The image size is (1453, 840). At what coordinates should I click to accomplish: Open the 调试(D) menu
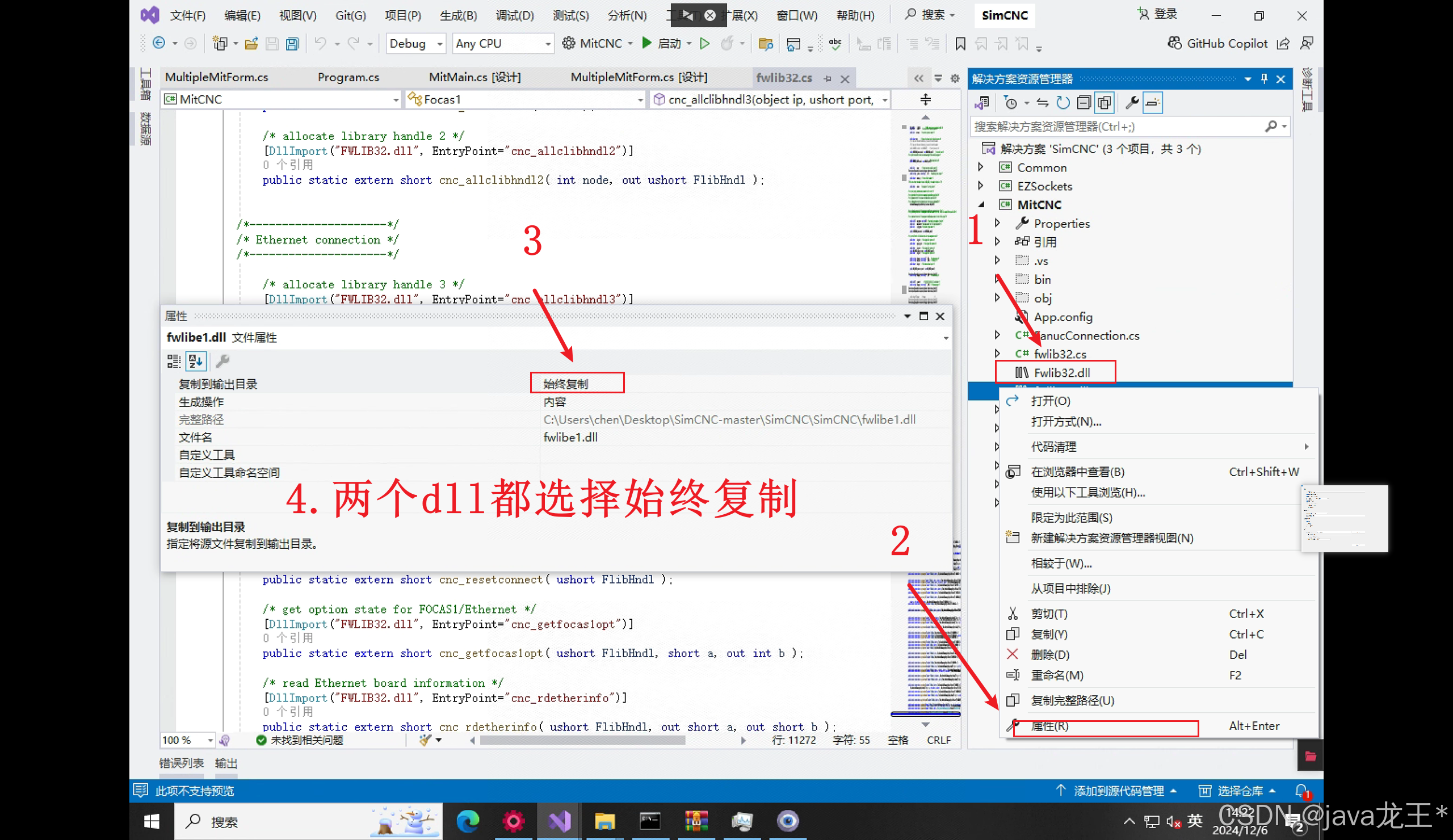[514, 15]
